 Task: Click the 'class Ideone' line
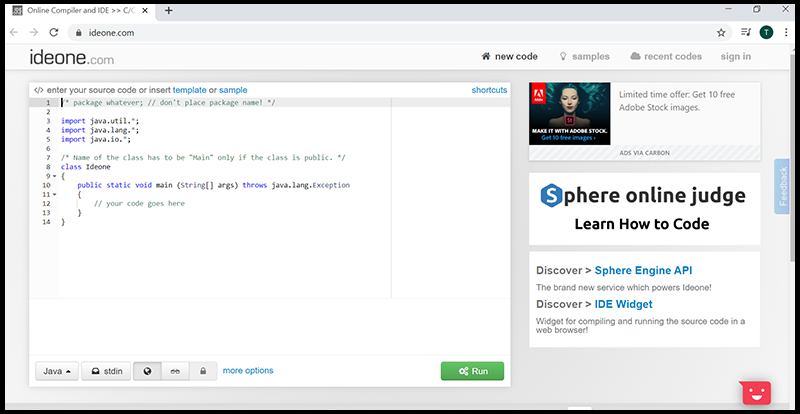[86, 167]
